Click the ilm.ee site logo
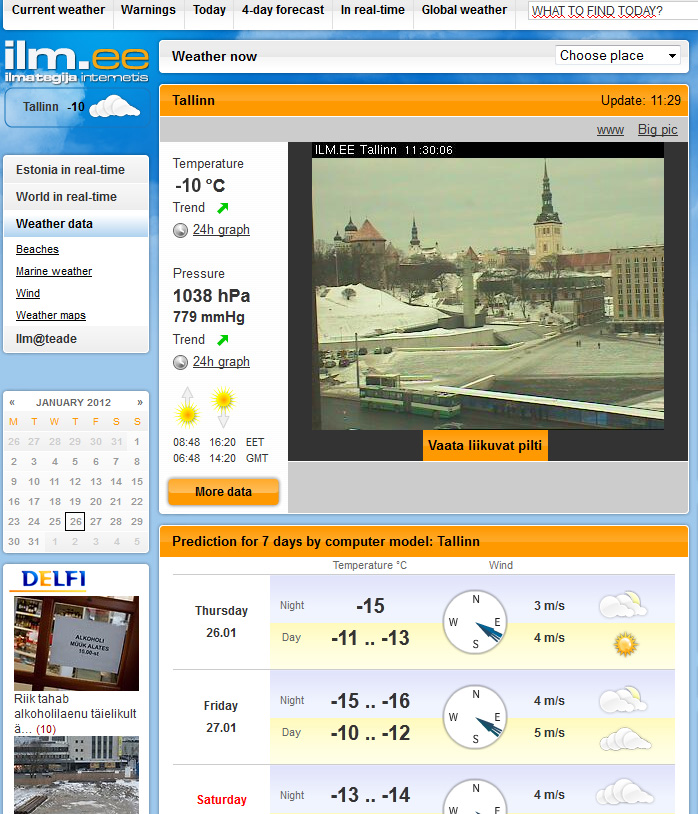Screen dimensions: 698x814 tap(76, 64)
